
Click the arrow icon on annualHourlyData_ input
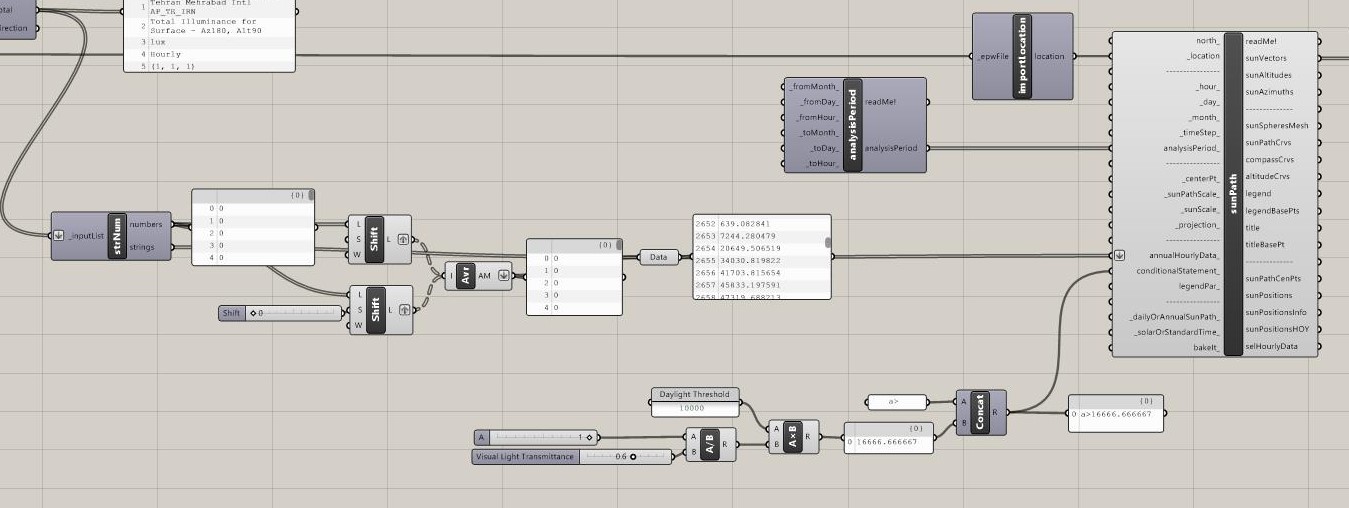pyautogui.click(x=1120, y=255)
